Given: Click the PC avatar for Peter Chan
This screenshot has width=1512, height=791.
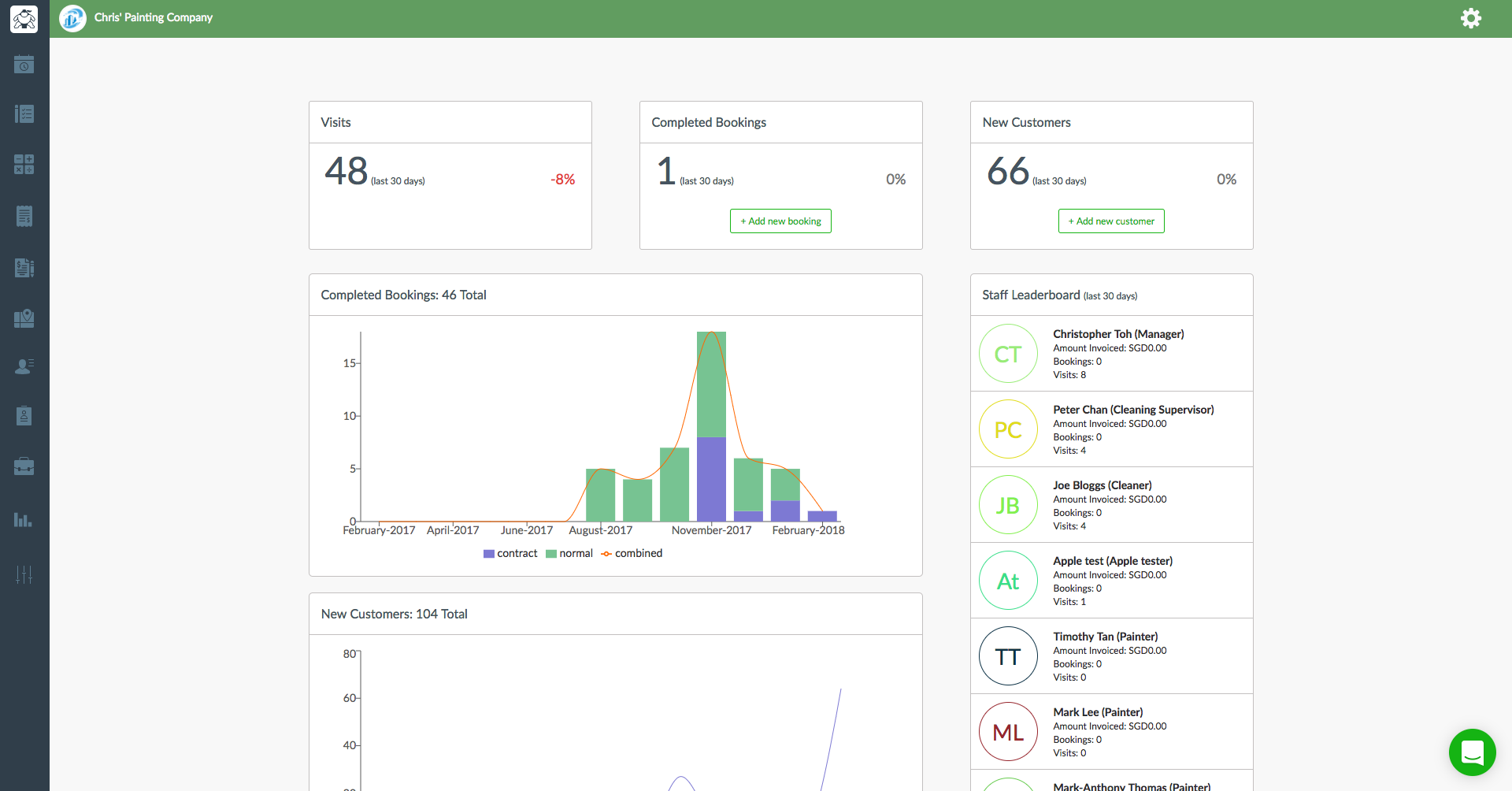Looking at the screenshot, I should (1008, 429).
